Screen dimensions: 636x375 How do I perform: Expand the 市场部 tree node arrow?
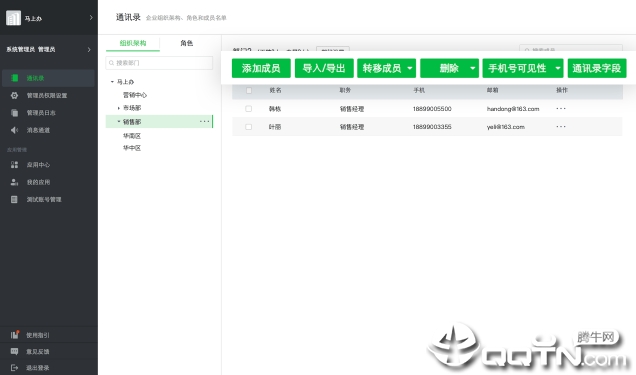118,108
